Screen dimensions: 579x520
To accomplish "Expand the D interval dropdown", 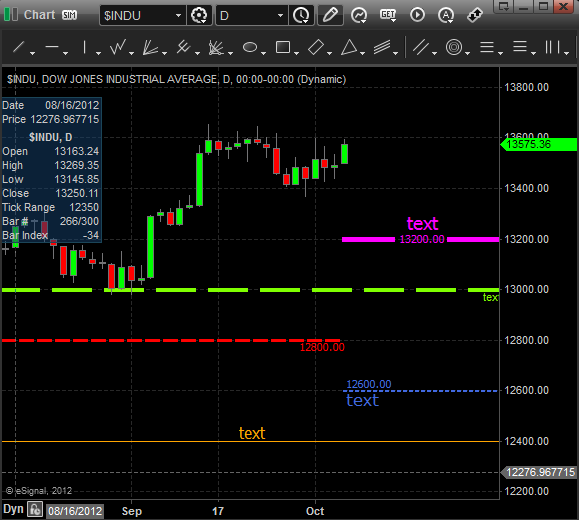I will point(280,16).
